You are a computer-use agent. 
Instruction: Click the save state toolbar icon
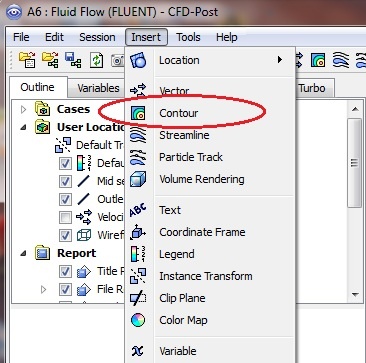73,60
